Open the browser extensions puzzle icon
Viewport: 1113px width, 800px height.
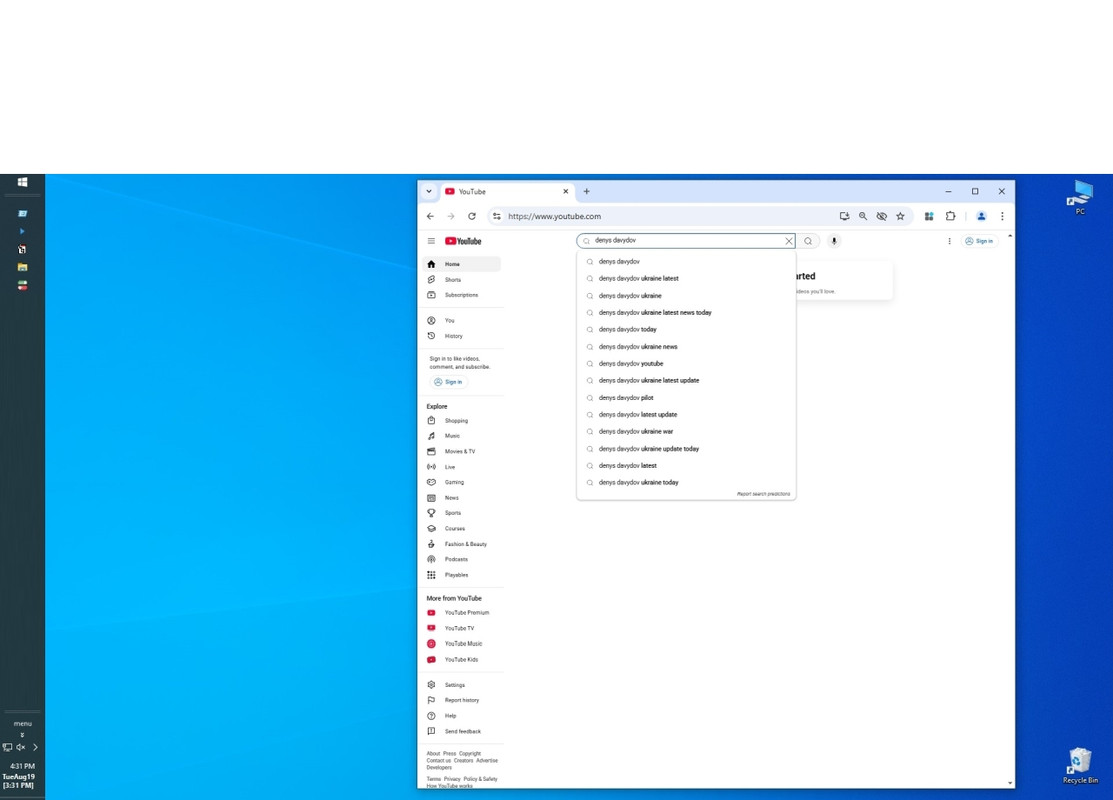point(950,217)
